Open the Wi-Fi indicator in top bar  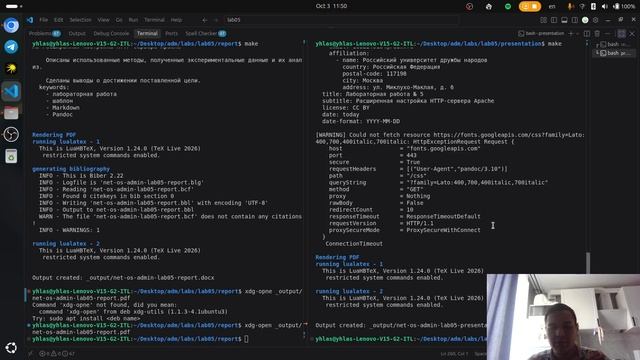[x=582, y=6]
